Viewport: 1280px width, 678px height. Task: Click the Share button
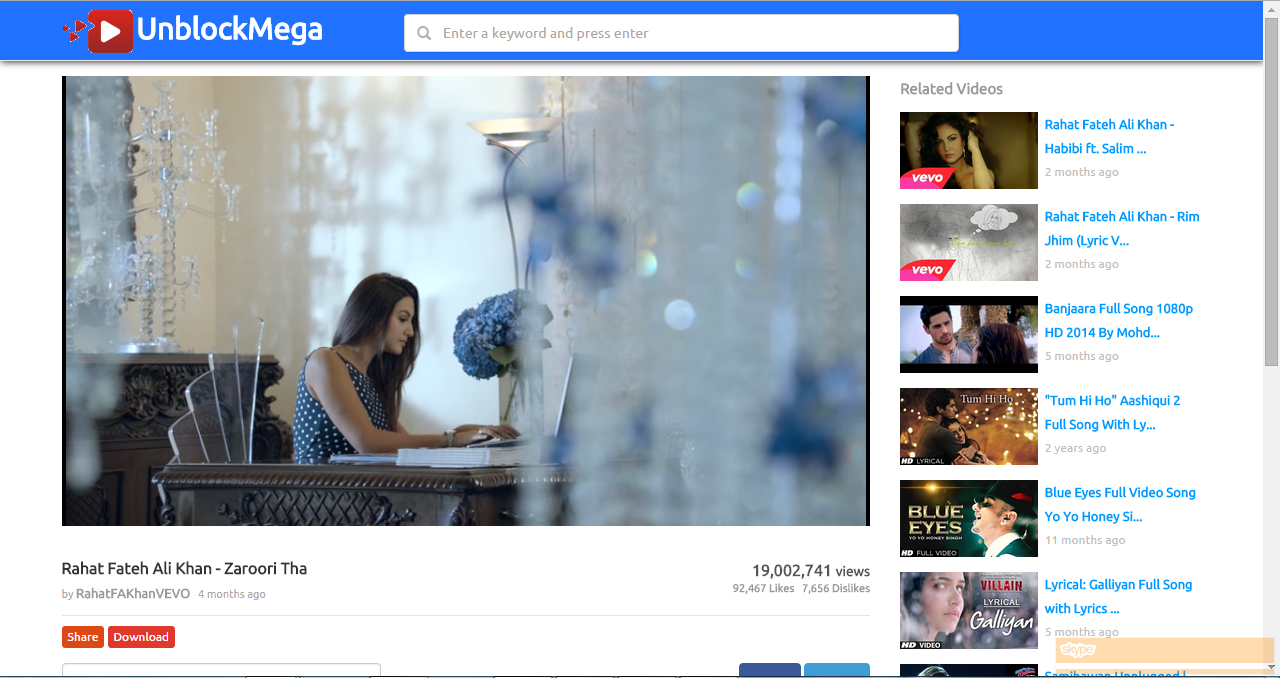tap(83, 637)
